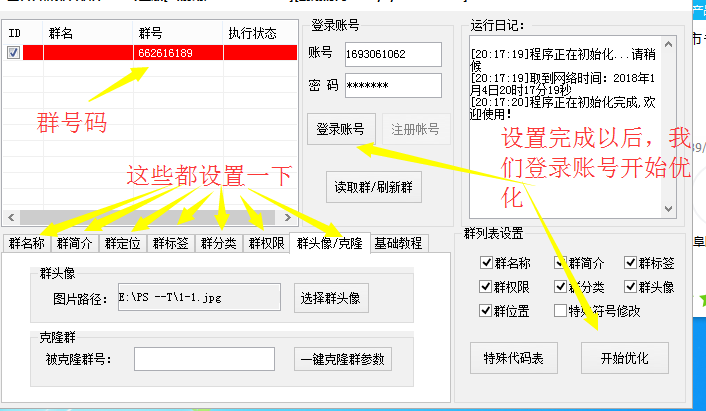
Task: Click the log entry 取到网络时间
Action: 563,84
